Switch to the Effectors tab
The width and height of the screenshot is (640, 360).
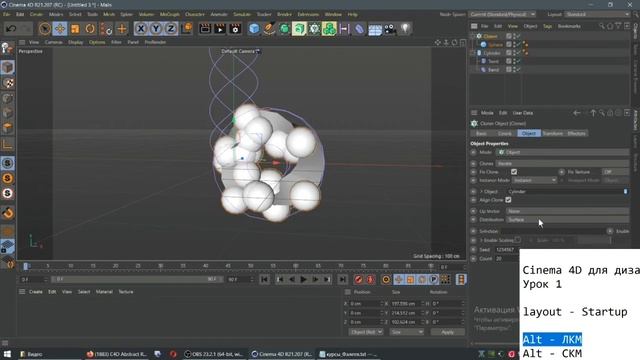pos(576,133)
